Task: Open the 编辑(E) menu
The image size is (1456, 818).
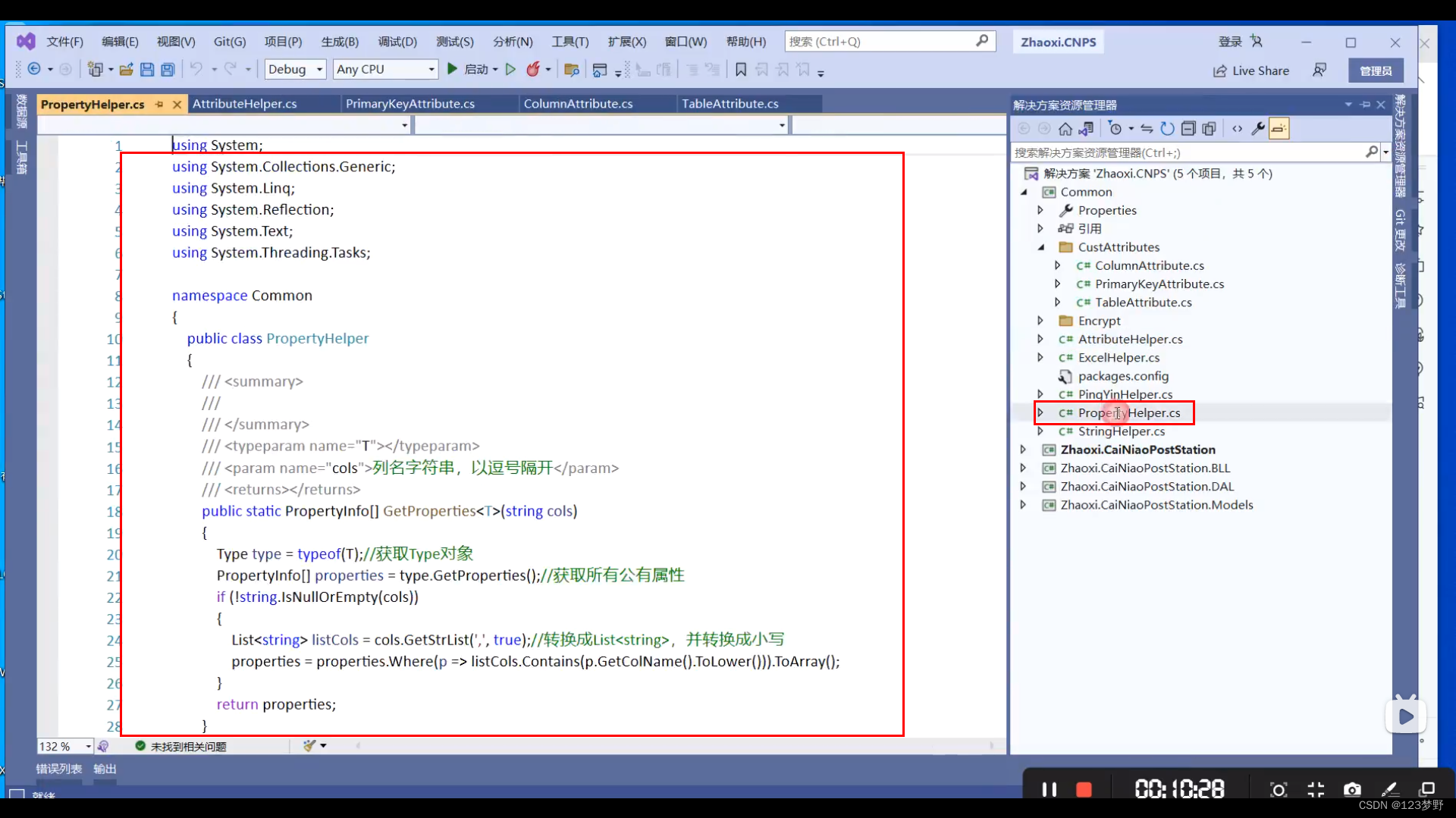Action: pyautogui.click(x=120, y=42)
